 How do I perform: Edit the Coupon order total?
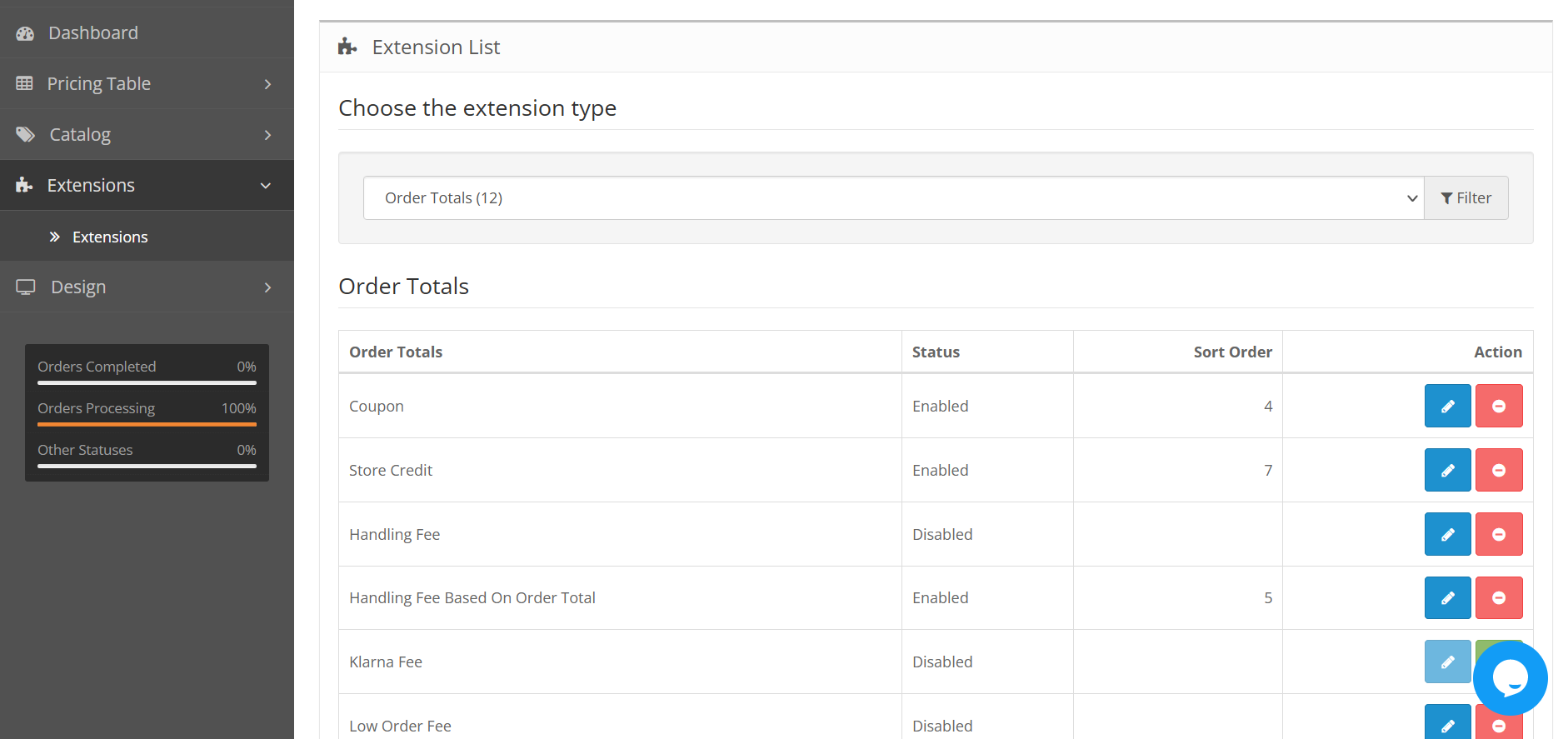pyautogui.click(x=1447, y=406)
